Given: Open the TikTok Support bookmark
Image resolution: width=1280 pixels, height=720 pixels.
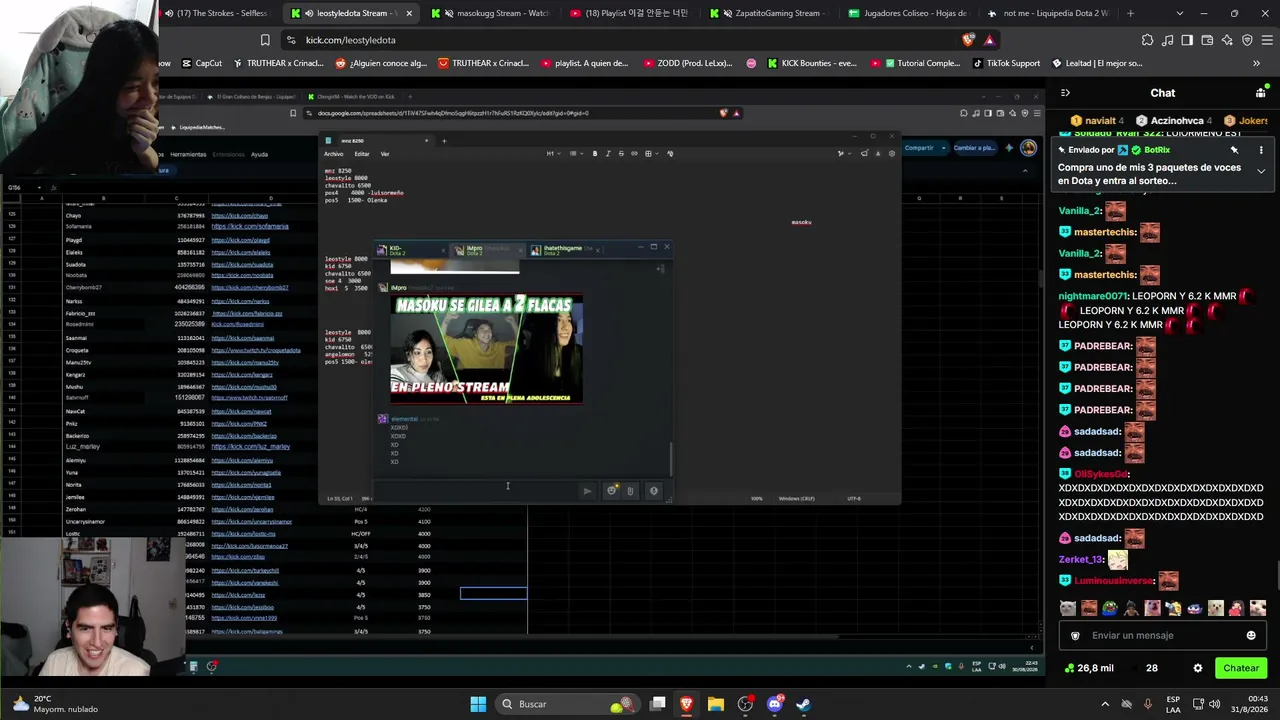Looking at the screenshot, I should 1005,63.
